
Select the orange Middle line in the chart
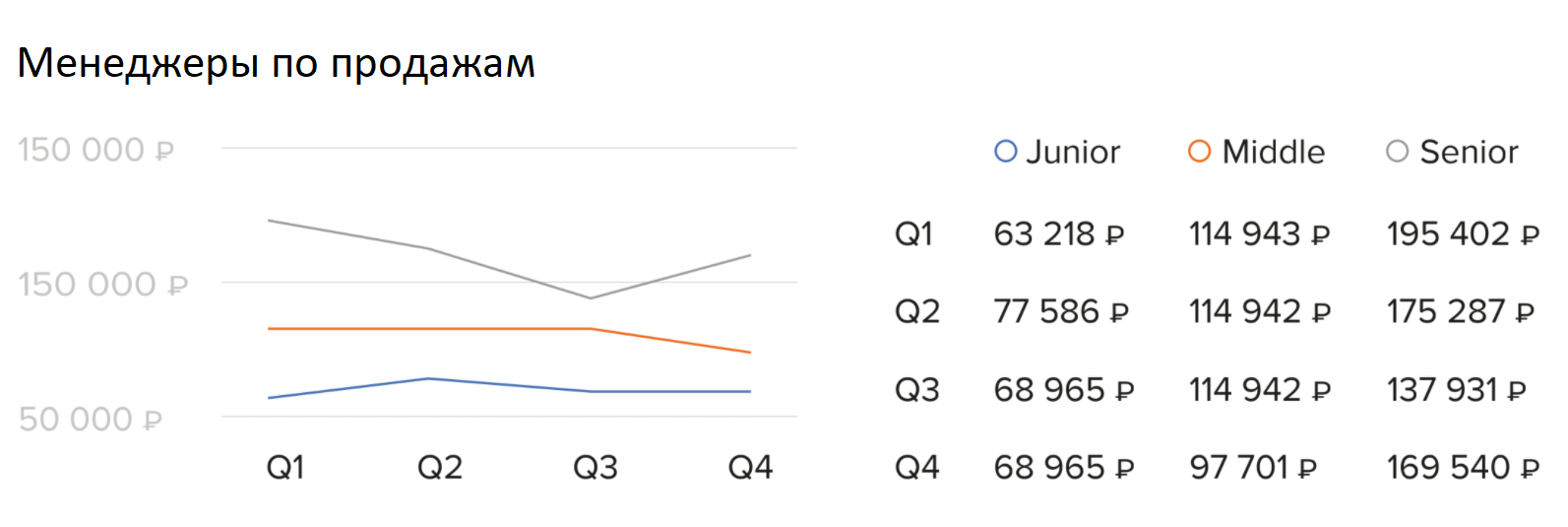click(431, 328)
